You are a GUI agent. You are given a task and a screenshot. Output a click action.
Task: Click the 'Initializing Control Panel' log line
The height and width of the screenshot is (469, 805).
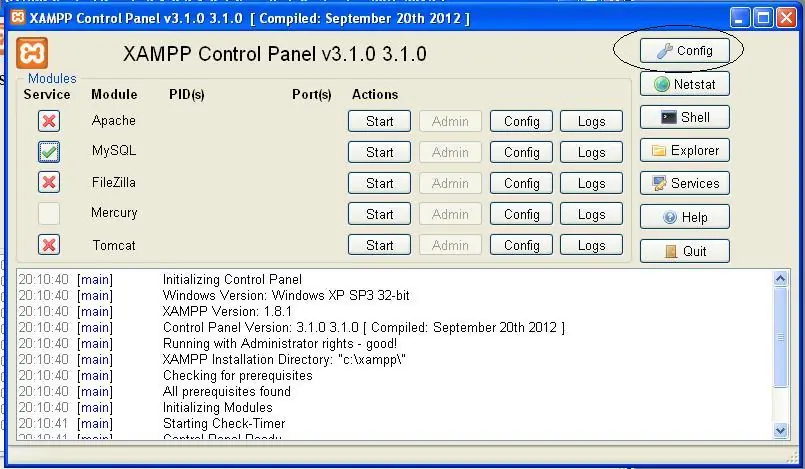pos(232,280)
